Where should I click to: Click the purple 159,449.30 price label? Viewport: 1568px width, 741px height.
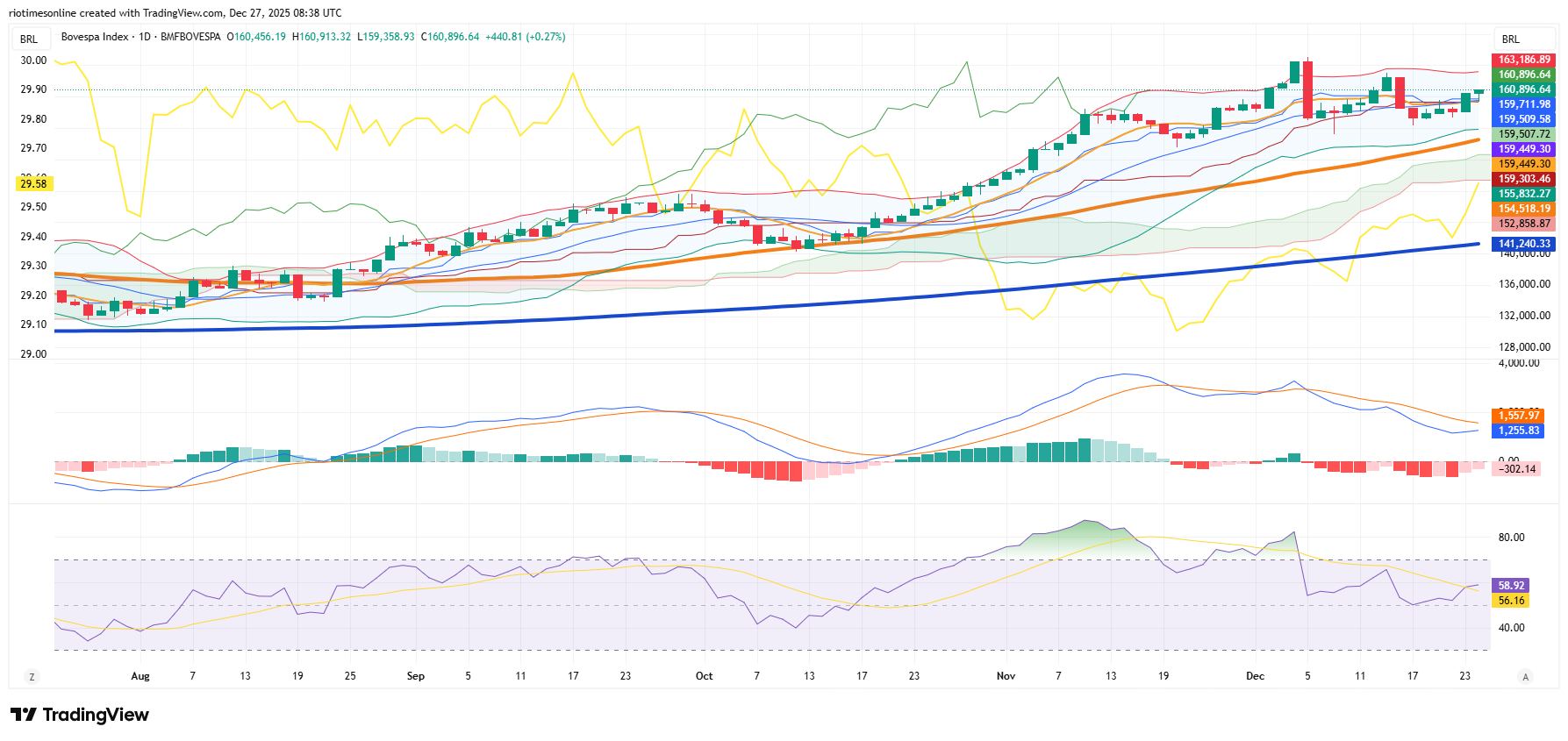click(x=1524, y=149)
